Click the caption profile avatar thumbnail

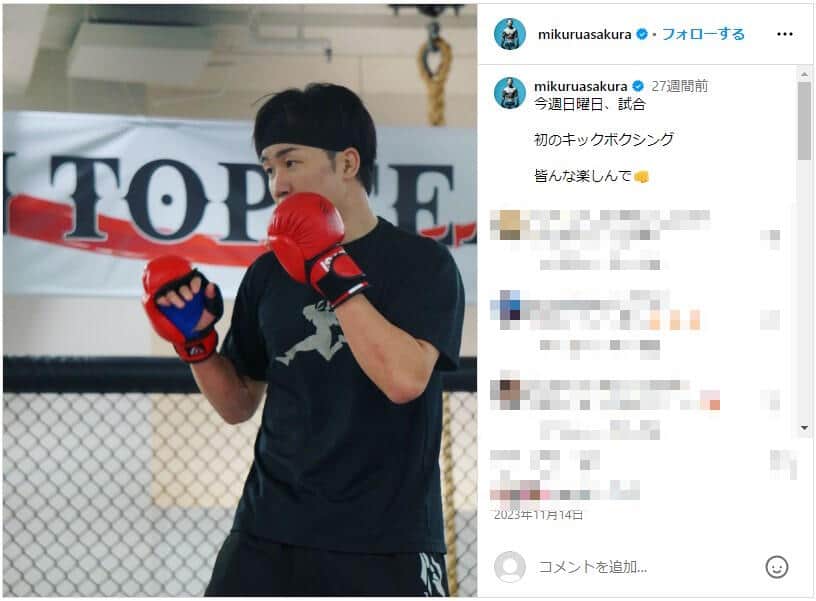[509, 93]
